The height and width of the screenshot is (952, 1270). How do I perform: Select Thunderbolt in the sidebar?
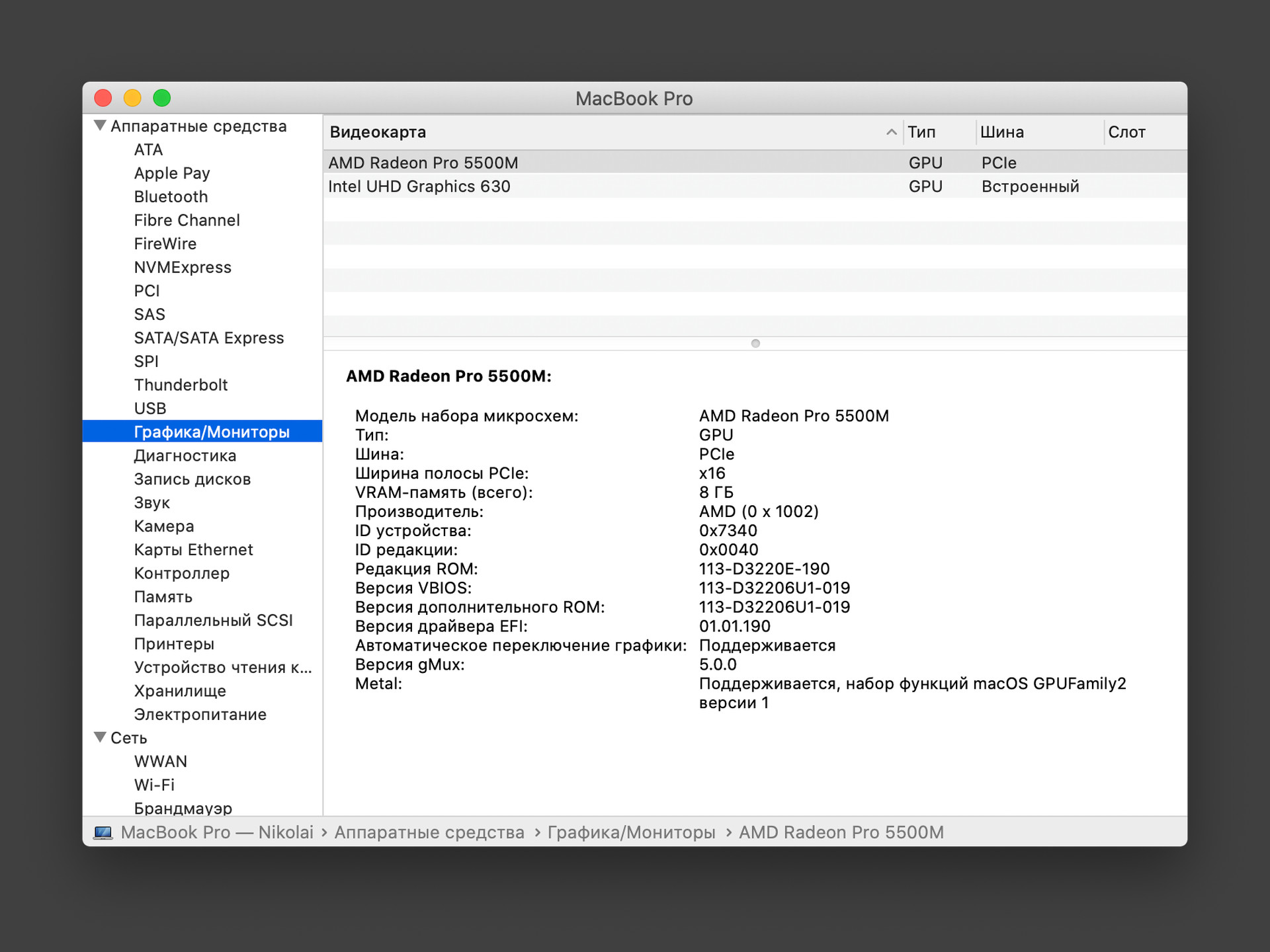coord(181,385)
